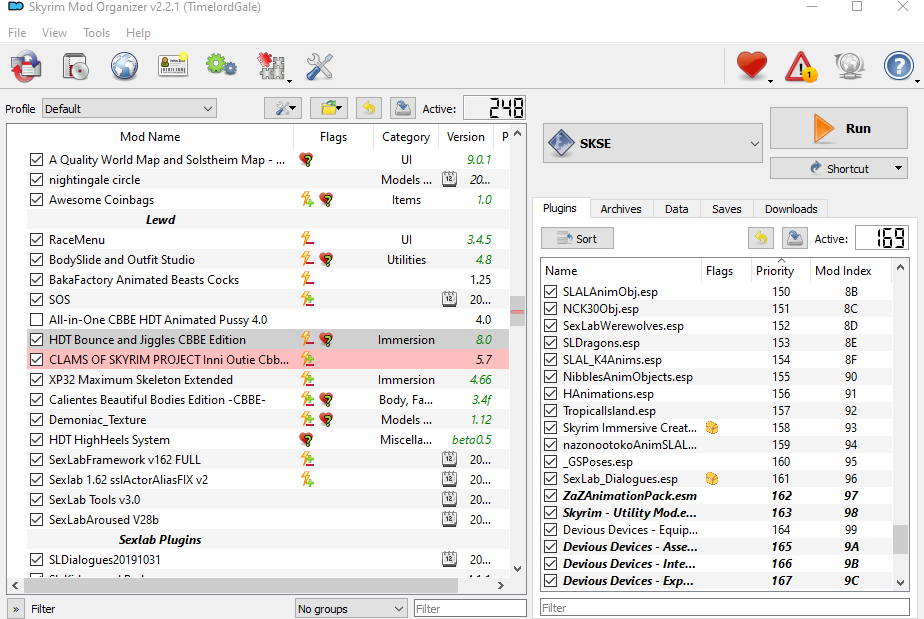Open the warning triangle notifications icon
Image resolution: width=924 pixels, height=619 pixels.
(800, 66)
